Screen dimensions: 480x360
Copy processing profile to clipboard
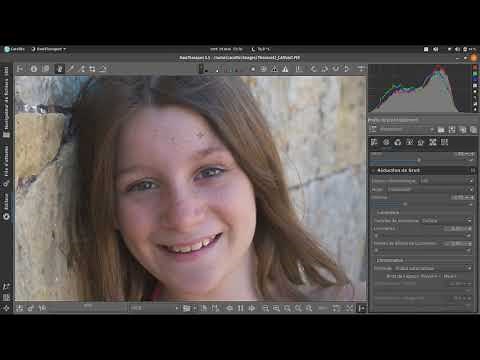(463, 130)
